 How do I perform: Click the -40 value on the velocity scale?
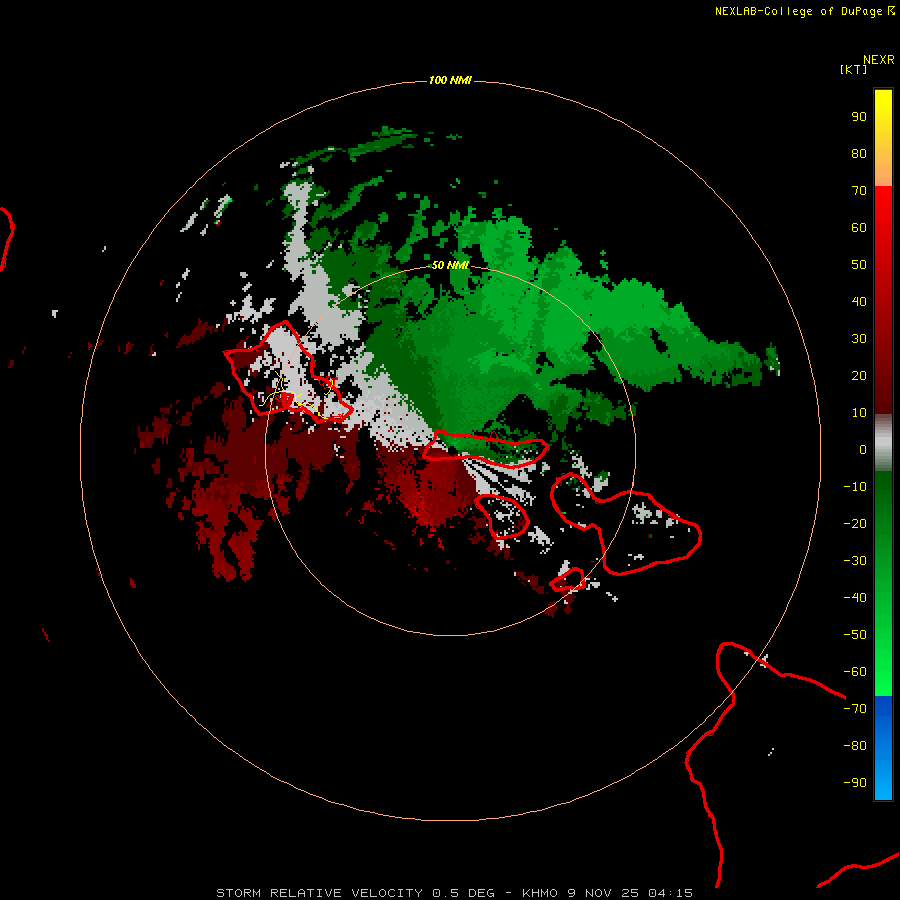(855, 598)
